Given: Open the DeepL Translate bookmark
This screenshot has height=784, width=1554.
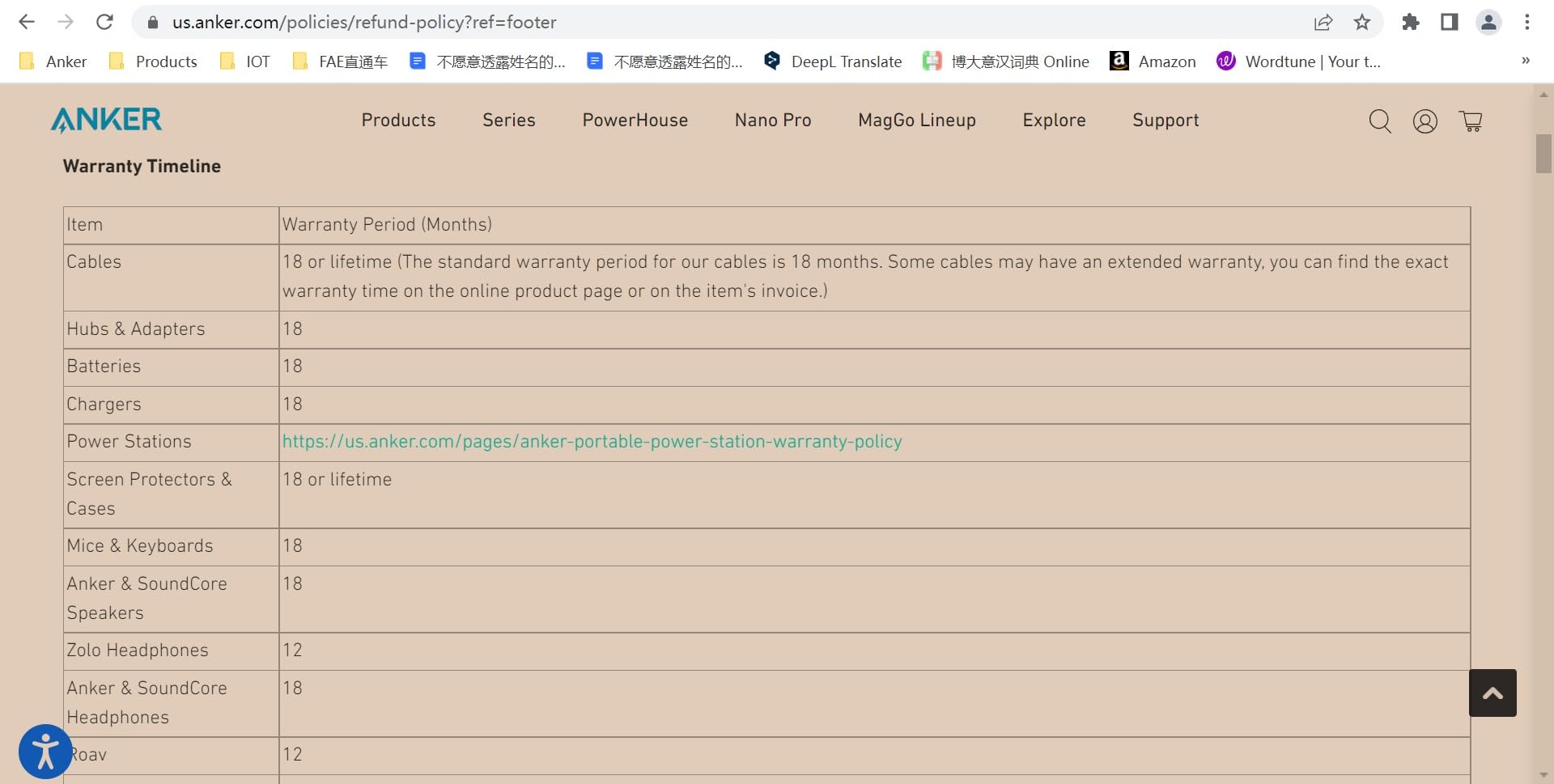Looking at the screenshot, I should pos(833,61).
